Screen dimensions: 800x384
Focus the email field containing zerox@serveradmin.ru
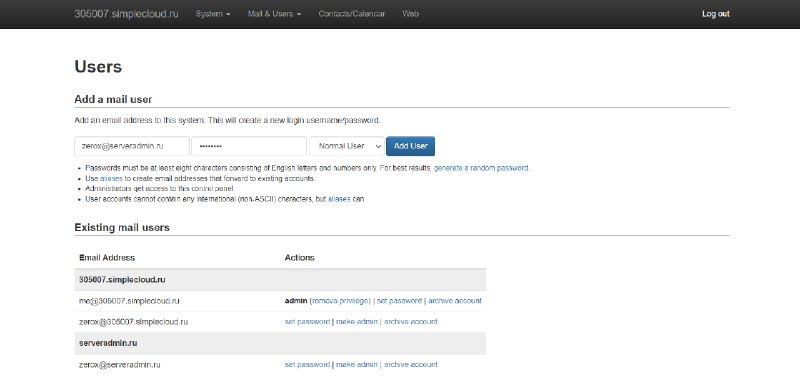coord(132,146)
